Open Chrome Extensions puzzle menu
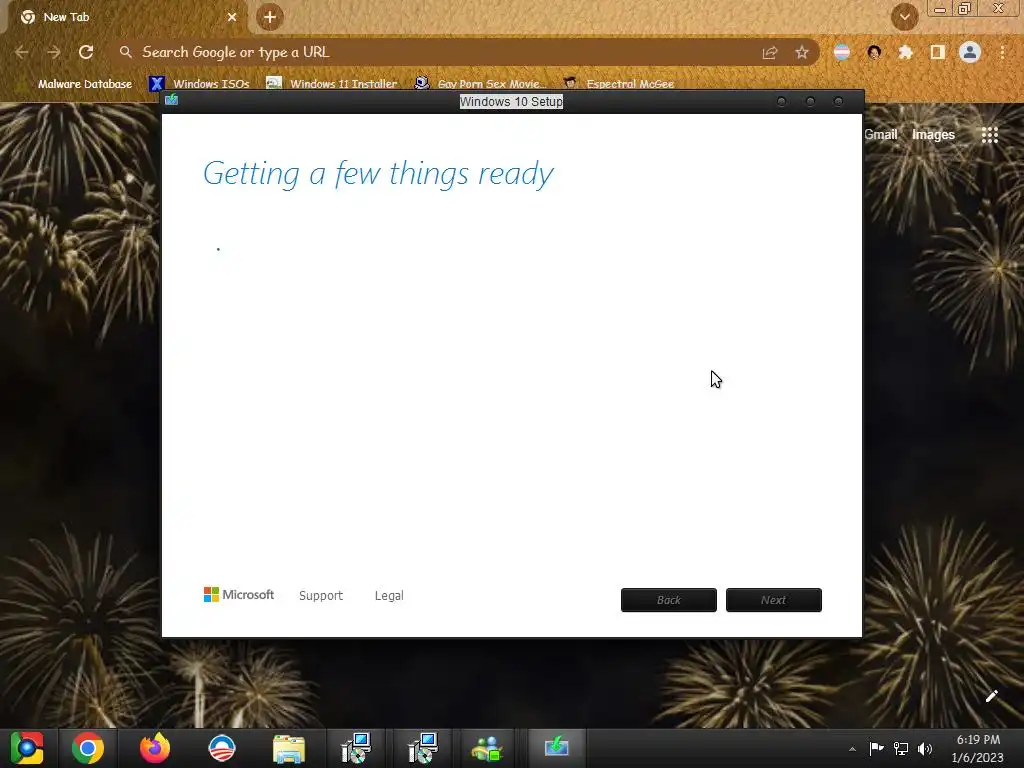The width and height of the screenshot is (1024, 768). click(x=906, y=52)
